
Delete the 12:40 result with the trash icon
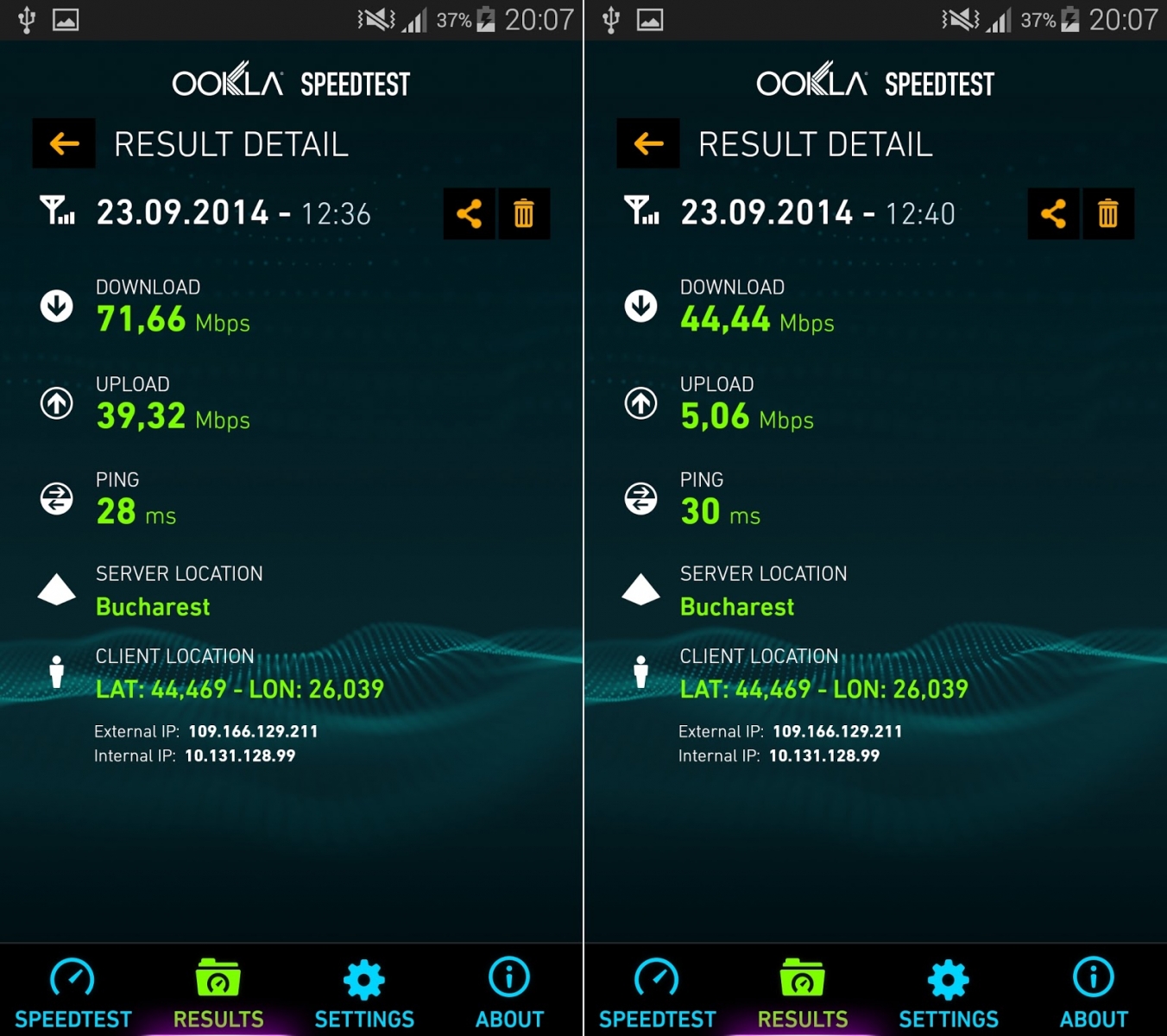pos(1108,213)
